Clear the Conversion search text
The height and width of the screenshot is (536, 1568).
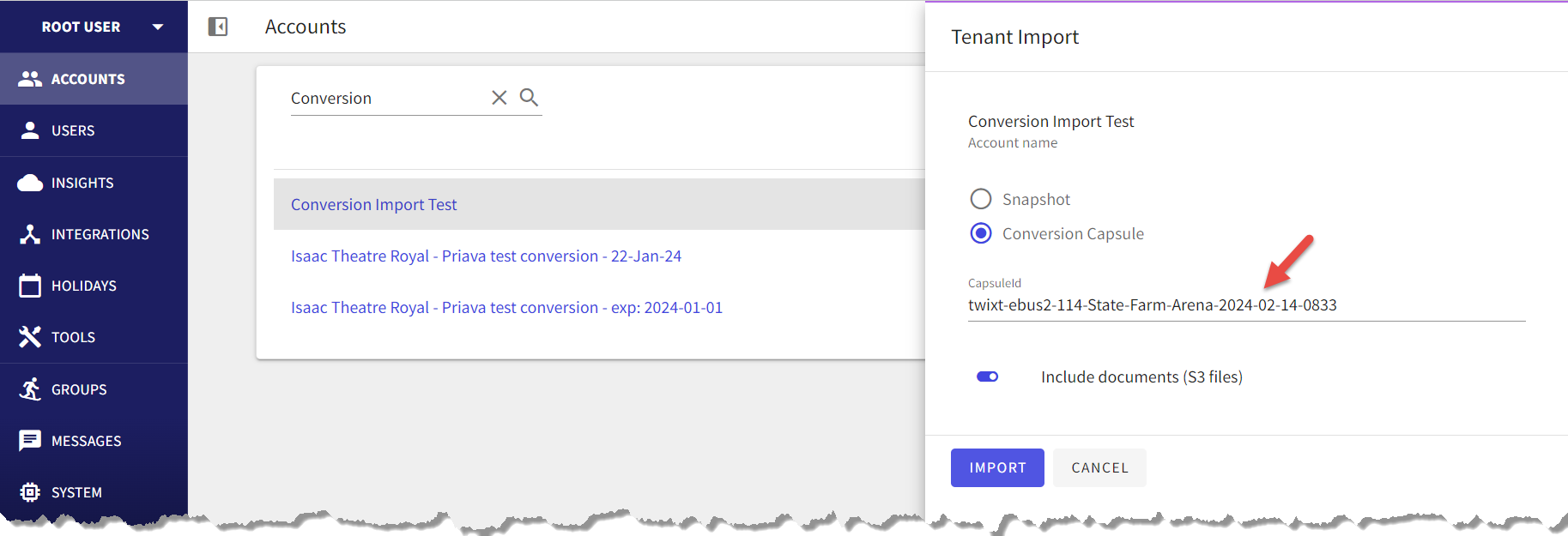click(x=499, y=98)
